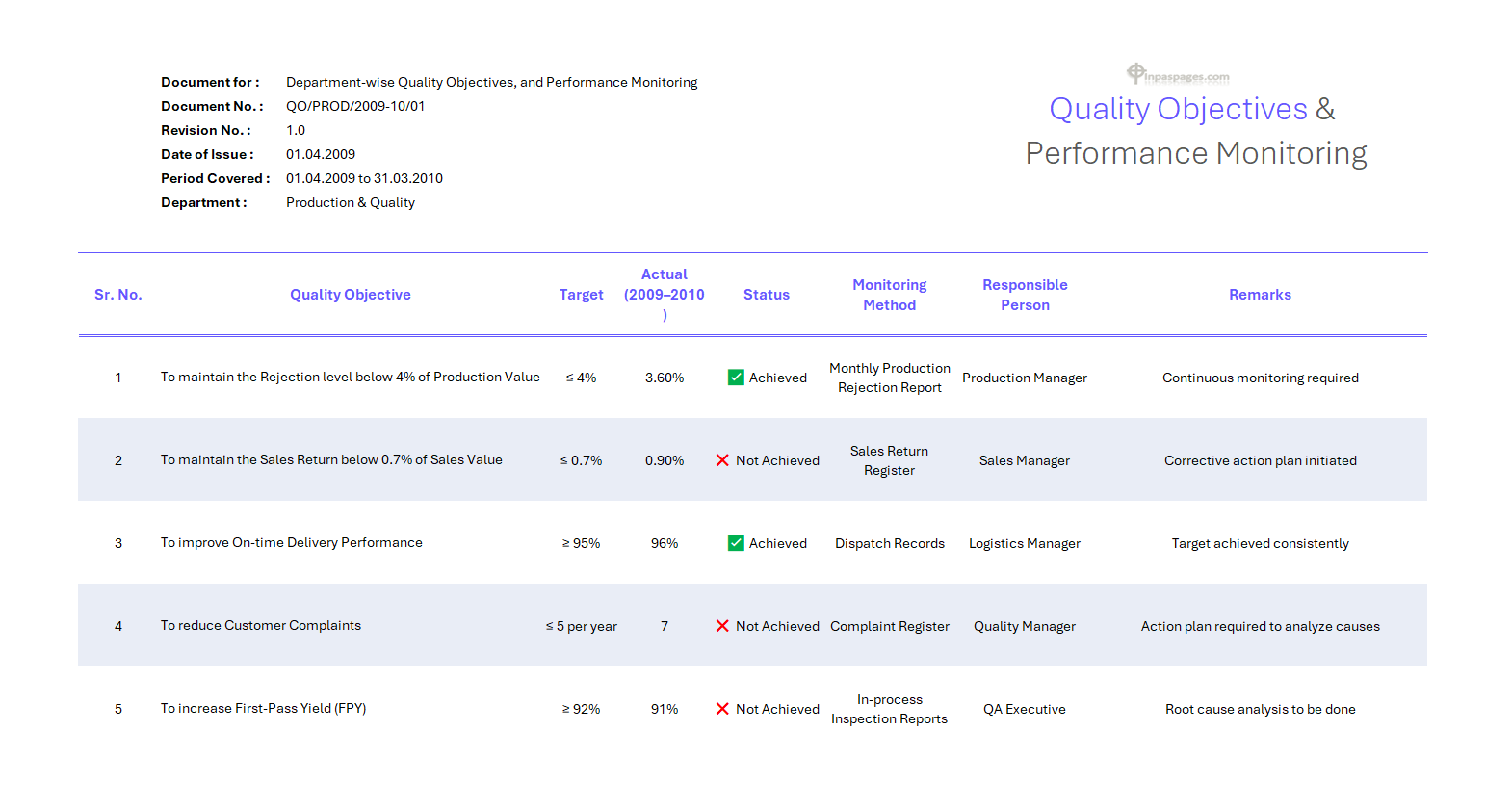Select the Target column header
The width and height of the screenshot is (1512, 809).
[x=581, y=295]
